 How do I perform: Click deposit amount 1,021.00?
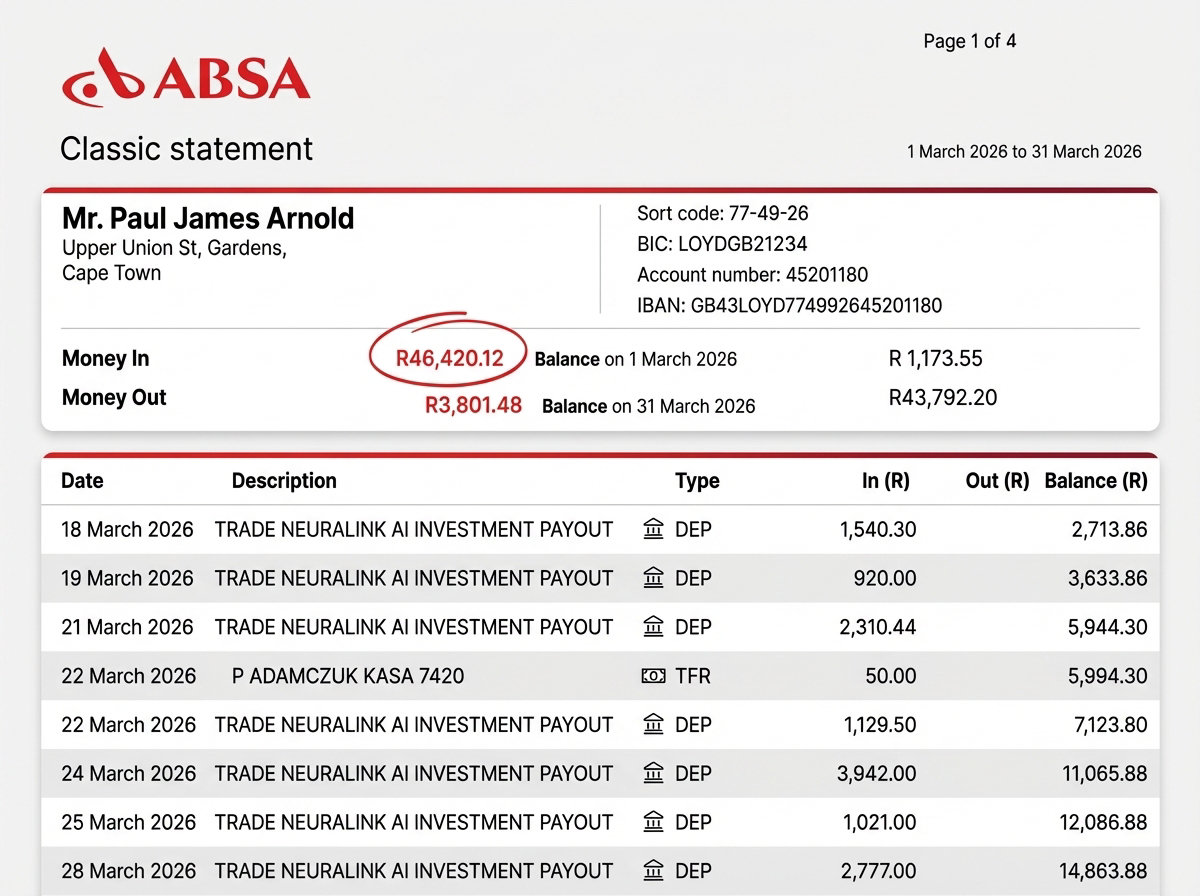tap(879, 822)
